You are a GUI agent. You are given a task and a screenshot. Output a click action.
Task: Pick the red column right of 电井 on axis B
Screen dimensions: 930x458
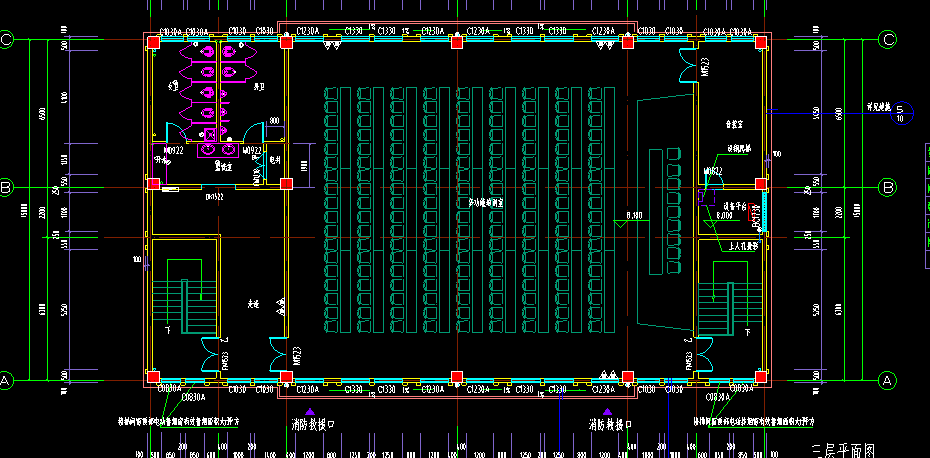pos(286,184)
